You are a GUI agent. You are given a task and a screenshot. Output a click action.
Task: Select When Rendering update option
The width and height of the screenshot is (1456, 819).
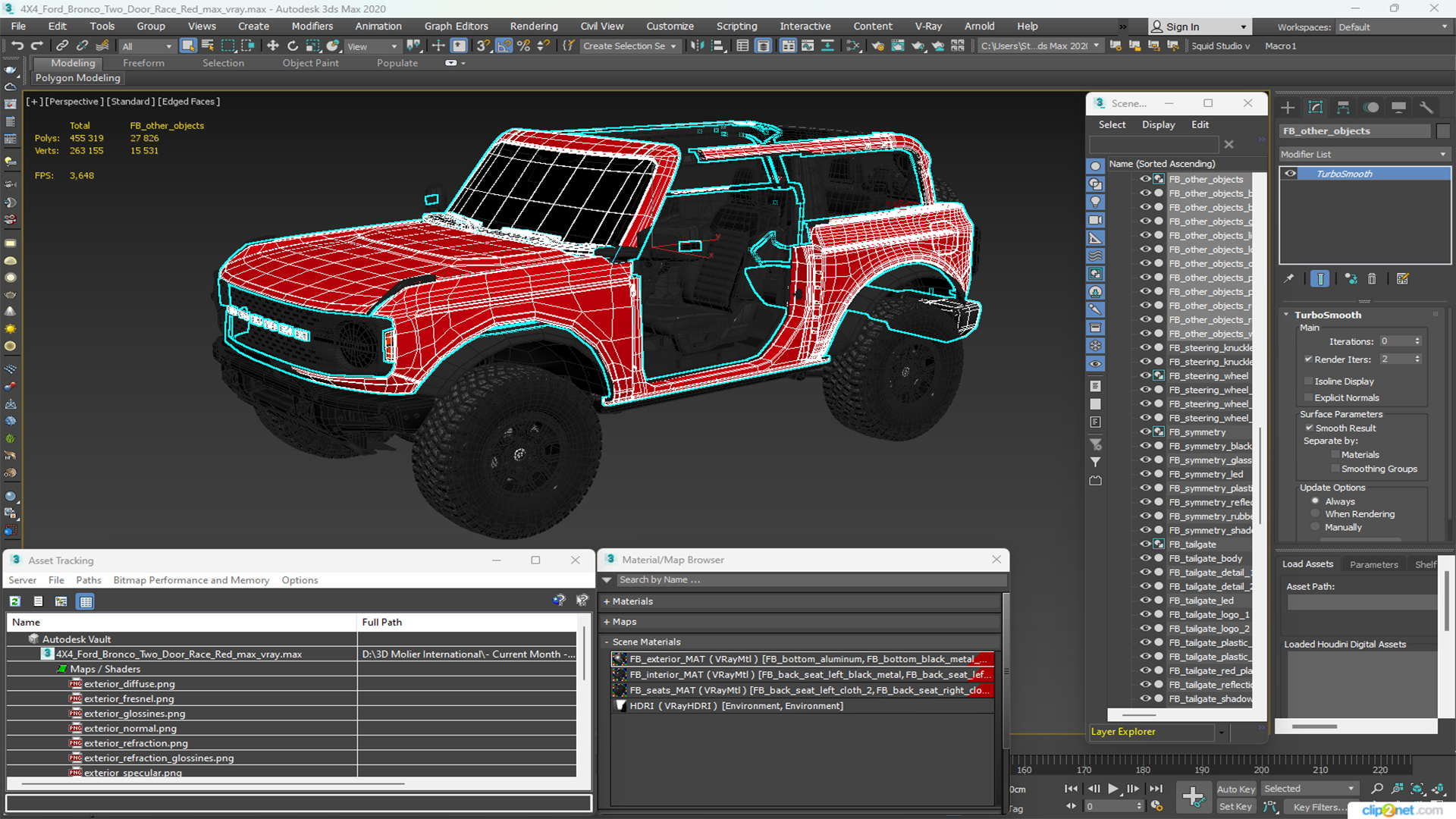(x=1316, y=514)
